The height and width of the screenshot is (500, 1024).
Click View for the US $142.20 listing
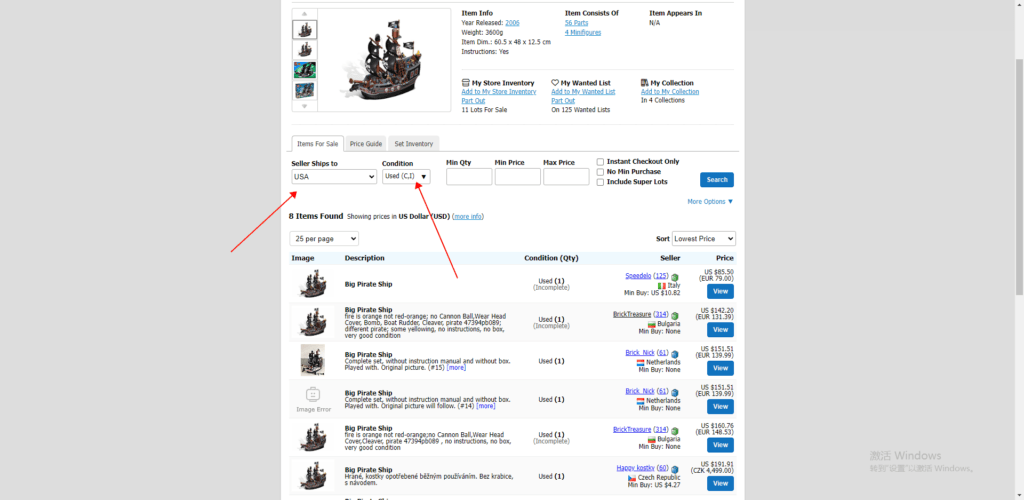[x=720, y=330]
